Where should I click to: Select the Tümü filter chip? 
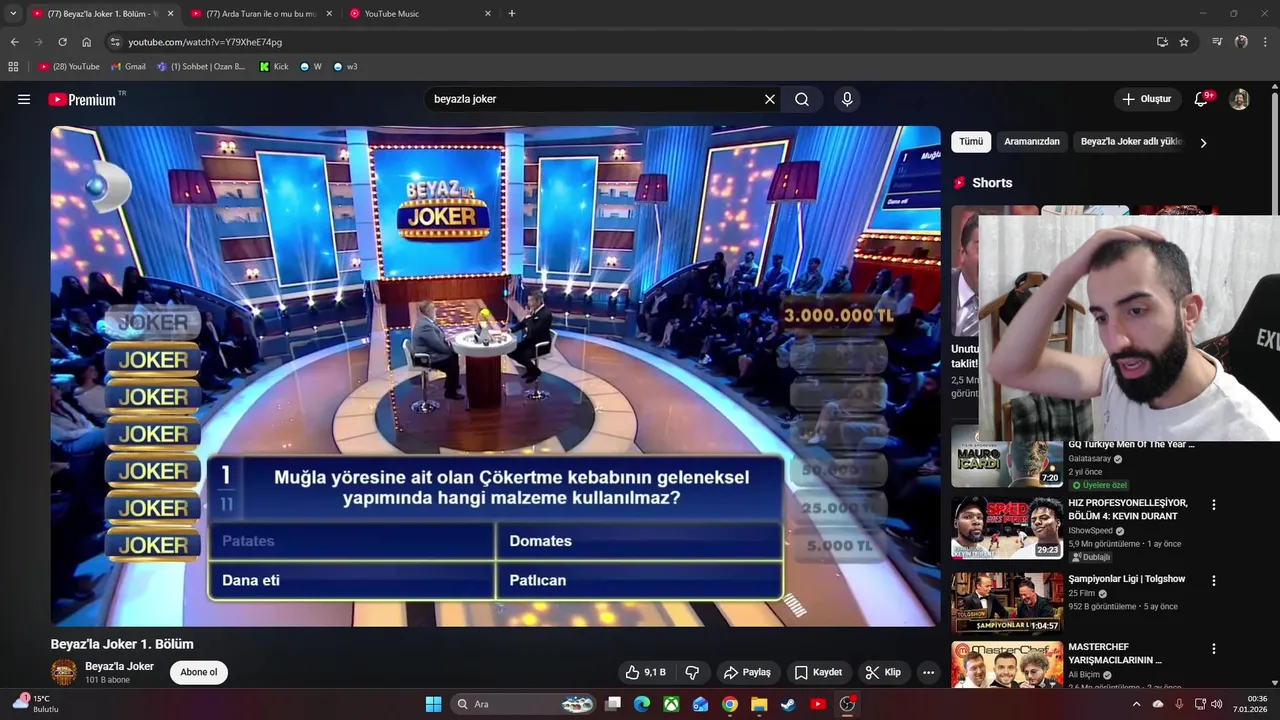(971, 142)
